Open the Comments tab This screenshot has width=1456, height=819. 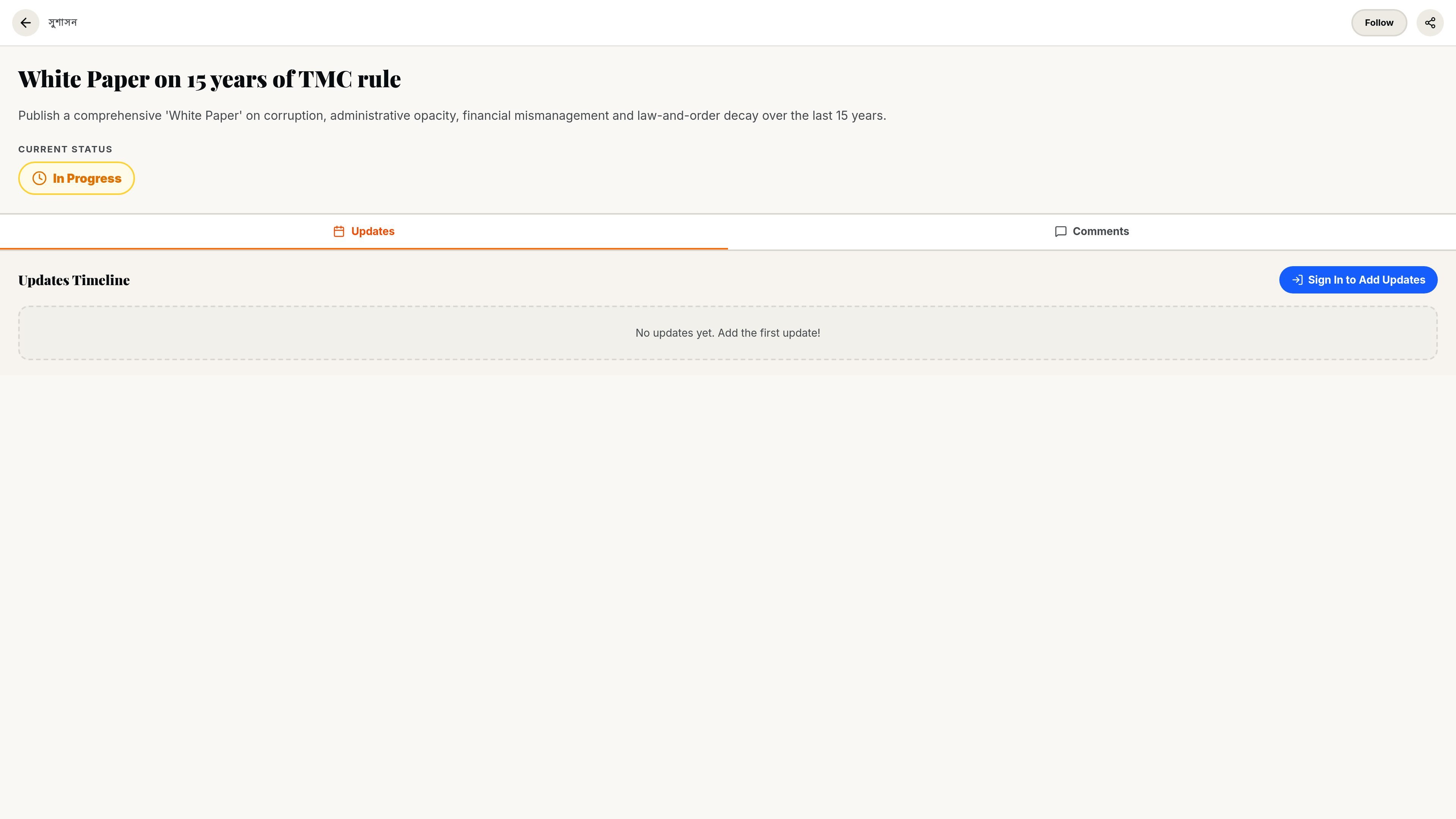click(x=1092, y=232)
